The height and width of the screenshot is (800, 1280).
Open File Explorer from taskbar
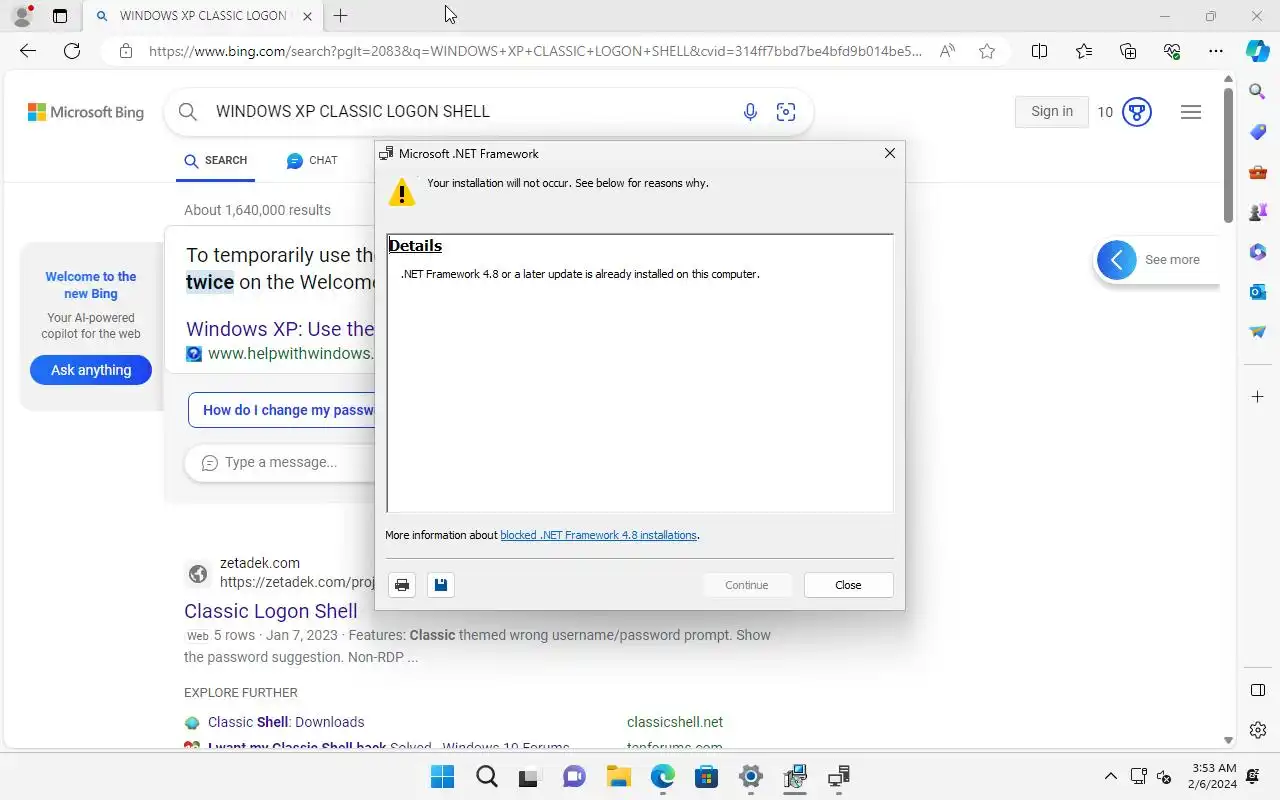pos(618,777)
